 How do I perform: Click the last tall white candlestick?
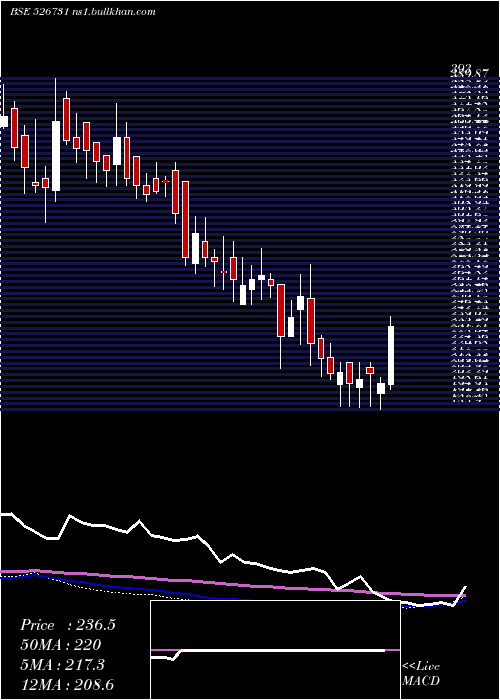pos(391,355)
